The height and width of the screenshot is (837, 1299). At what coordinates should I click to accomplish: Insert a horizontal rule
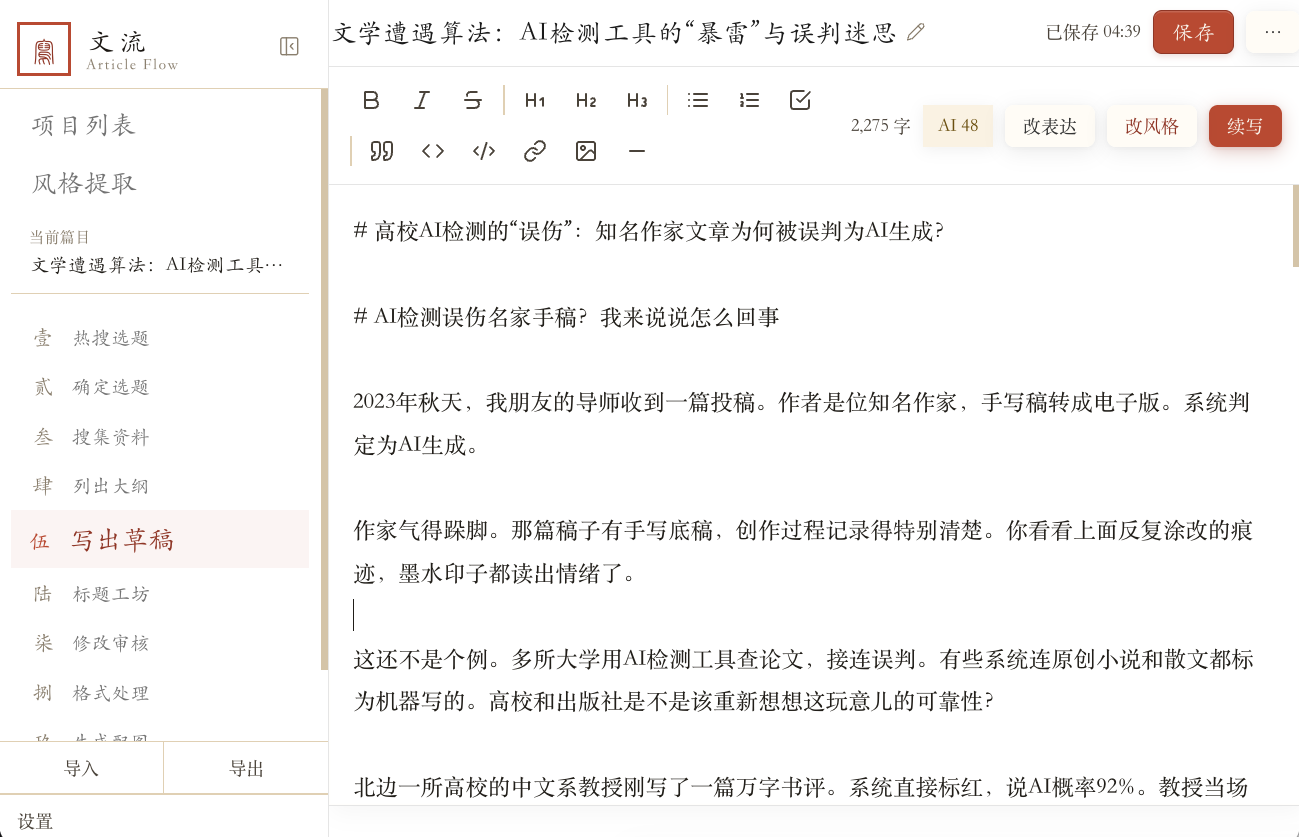click(637, 151)
